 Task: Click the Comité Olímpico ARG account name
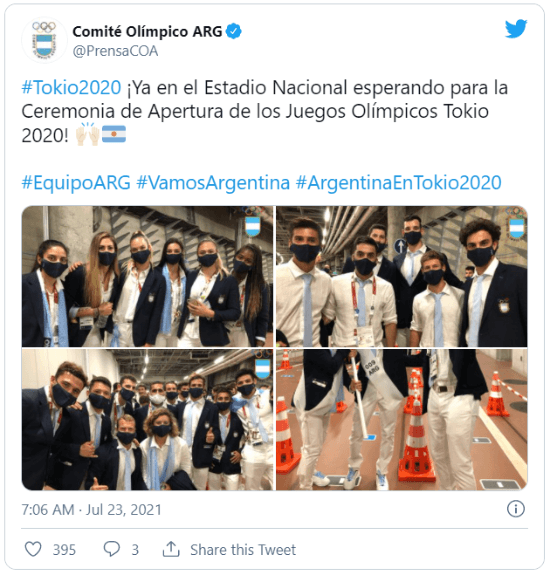click(147, 32)
